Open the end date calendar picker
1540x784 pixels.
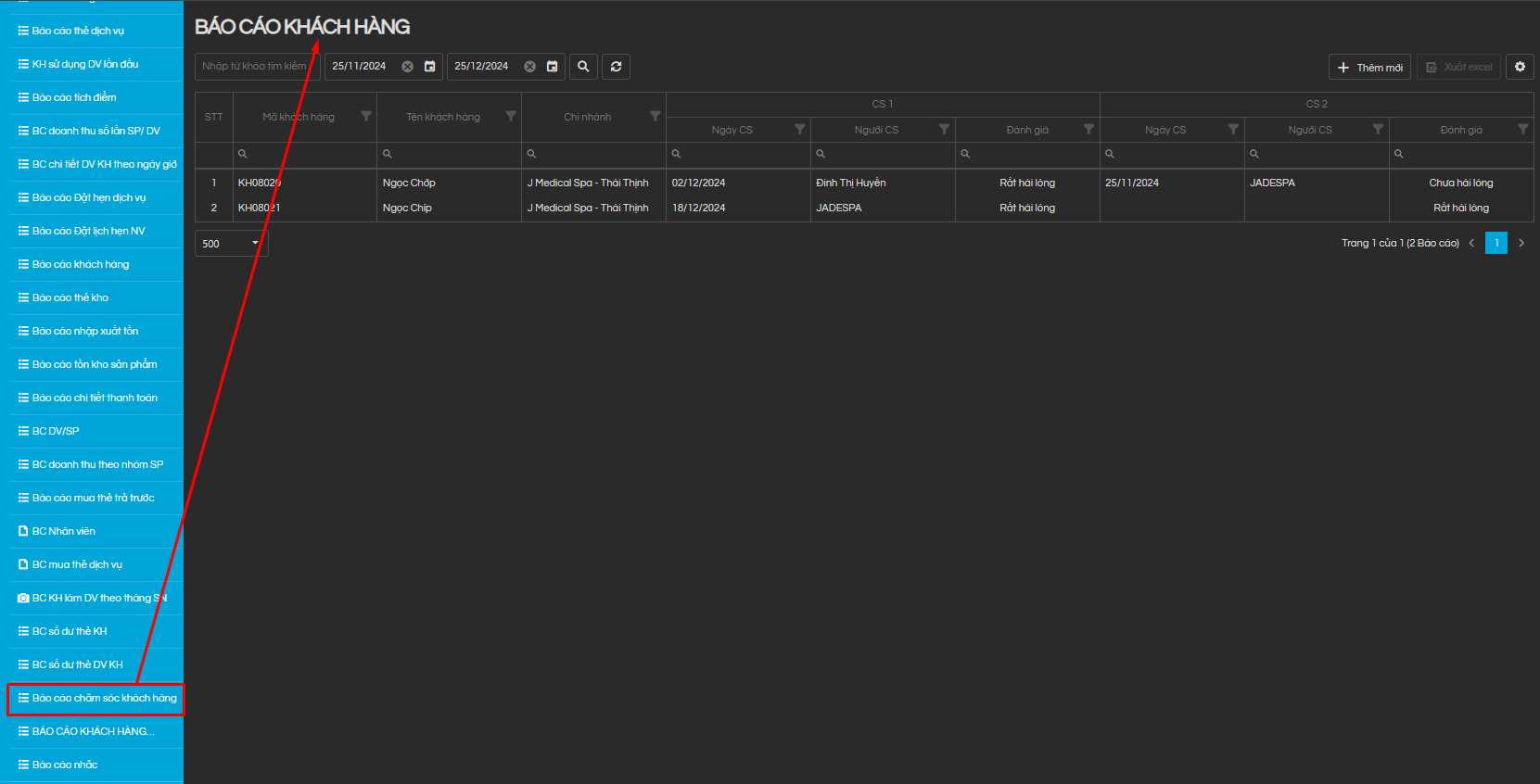pos(553,67)
